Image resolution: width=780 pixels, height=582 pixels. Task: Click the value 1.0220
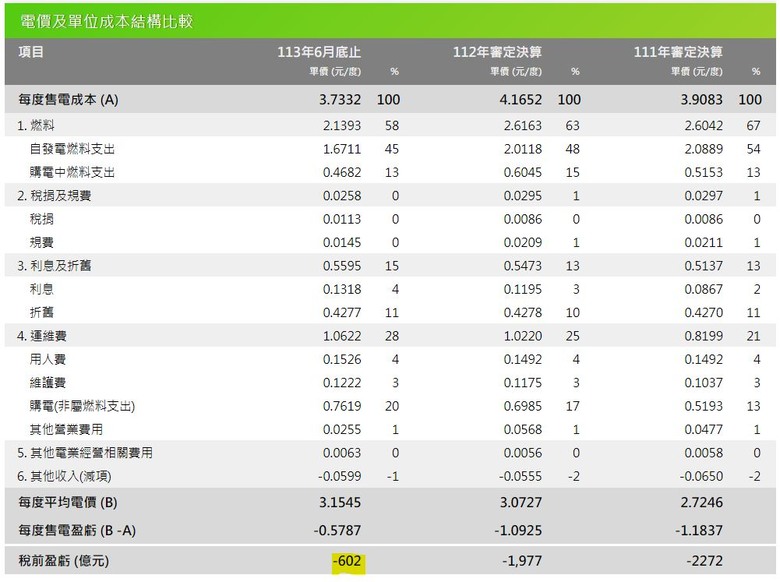point(522,336)
